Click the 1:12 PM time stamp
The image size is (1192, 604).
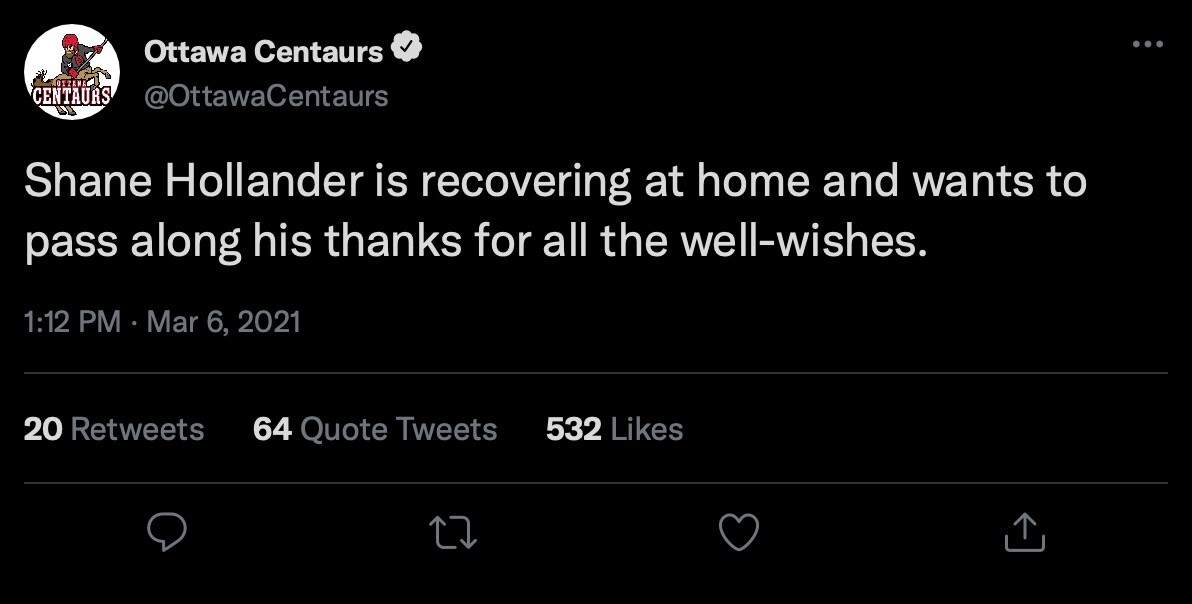click(71, 323)
